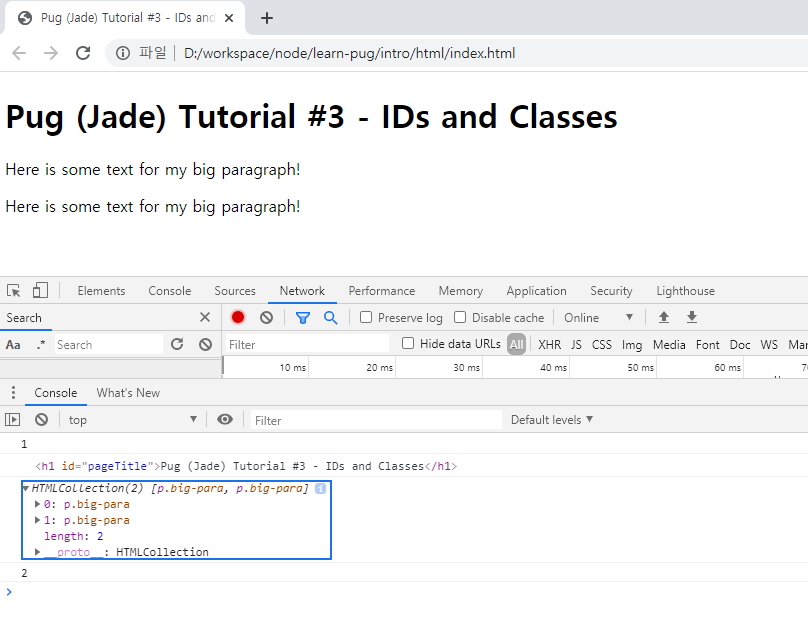The image size is (808, 621).
Task: Click the h1 pageTitle console output
Action: pyautogui.click(x=246, y=466)
